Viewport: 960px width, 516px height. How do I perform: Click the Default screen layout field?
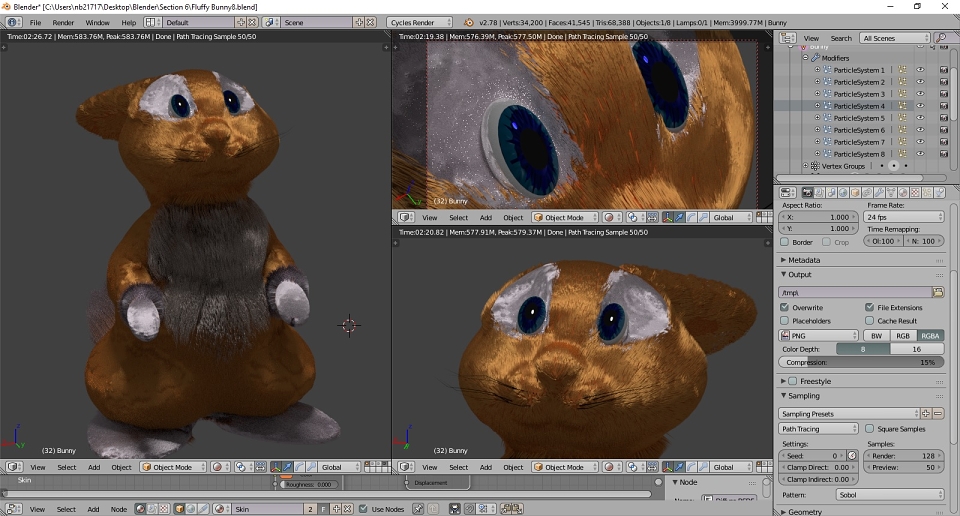click(198, 23)
